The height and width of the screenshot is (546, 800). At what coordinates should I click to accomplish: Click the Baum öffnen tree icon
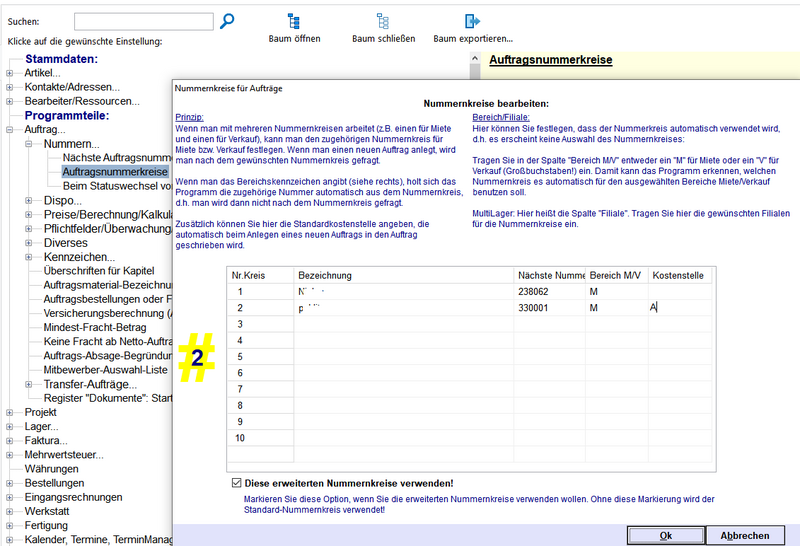[294, 21]
